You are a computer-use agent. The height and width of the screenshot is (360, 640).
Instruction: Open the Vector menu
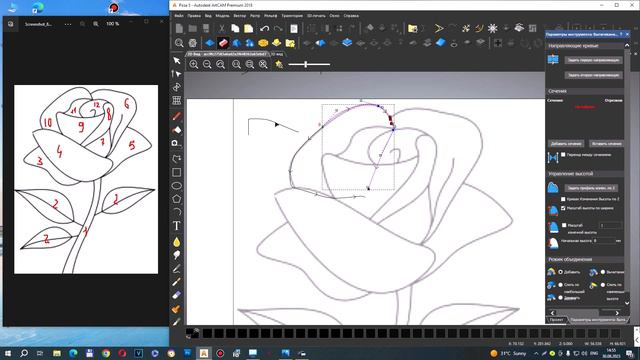pyautogui.click(x=240, y=16)
